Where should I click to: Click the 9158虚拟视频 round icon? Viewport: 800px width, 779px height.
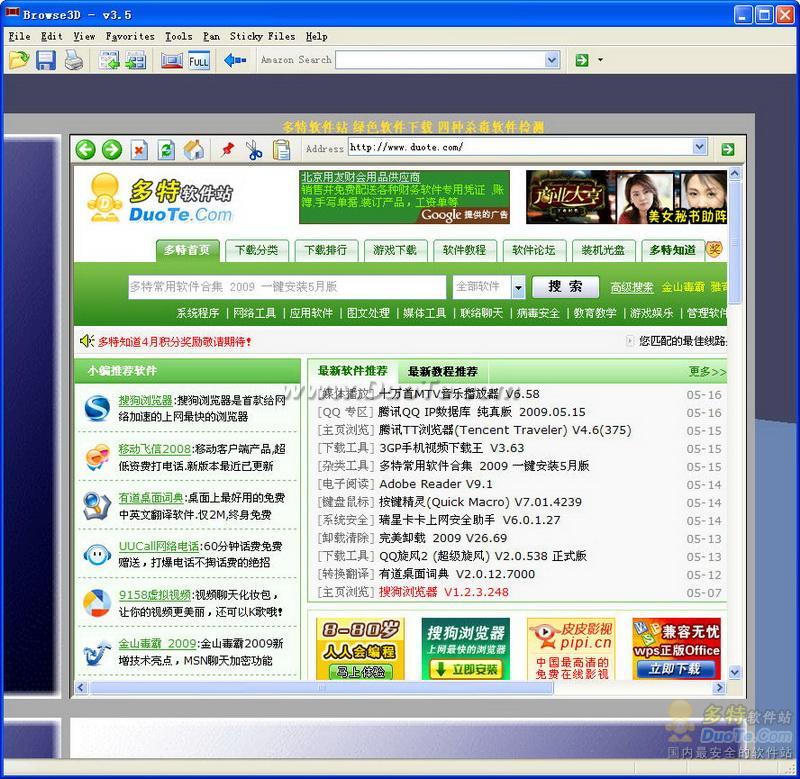97,603
